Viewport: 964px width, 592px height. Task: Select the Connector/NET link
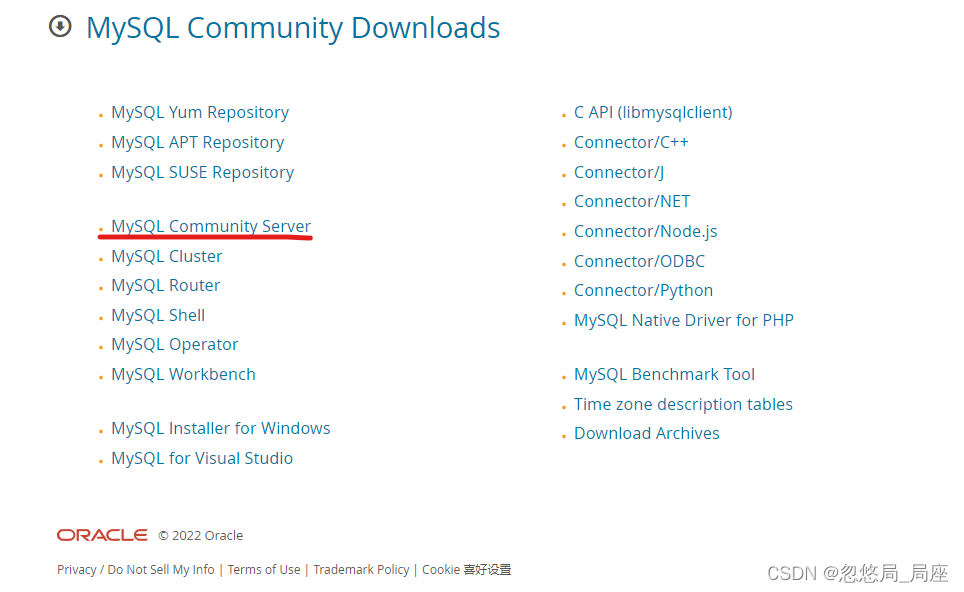pos(632,202)
